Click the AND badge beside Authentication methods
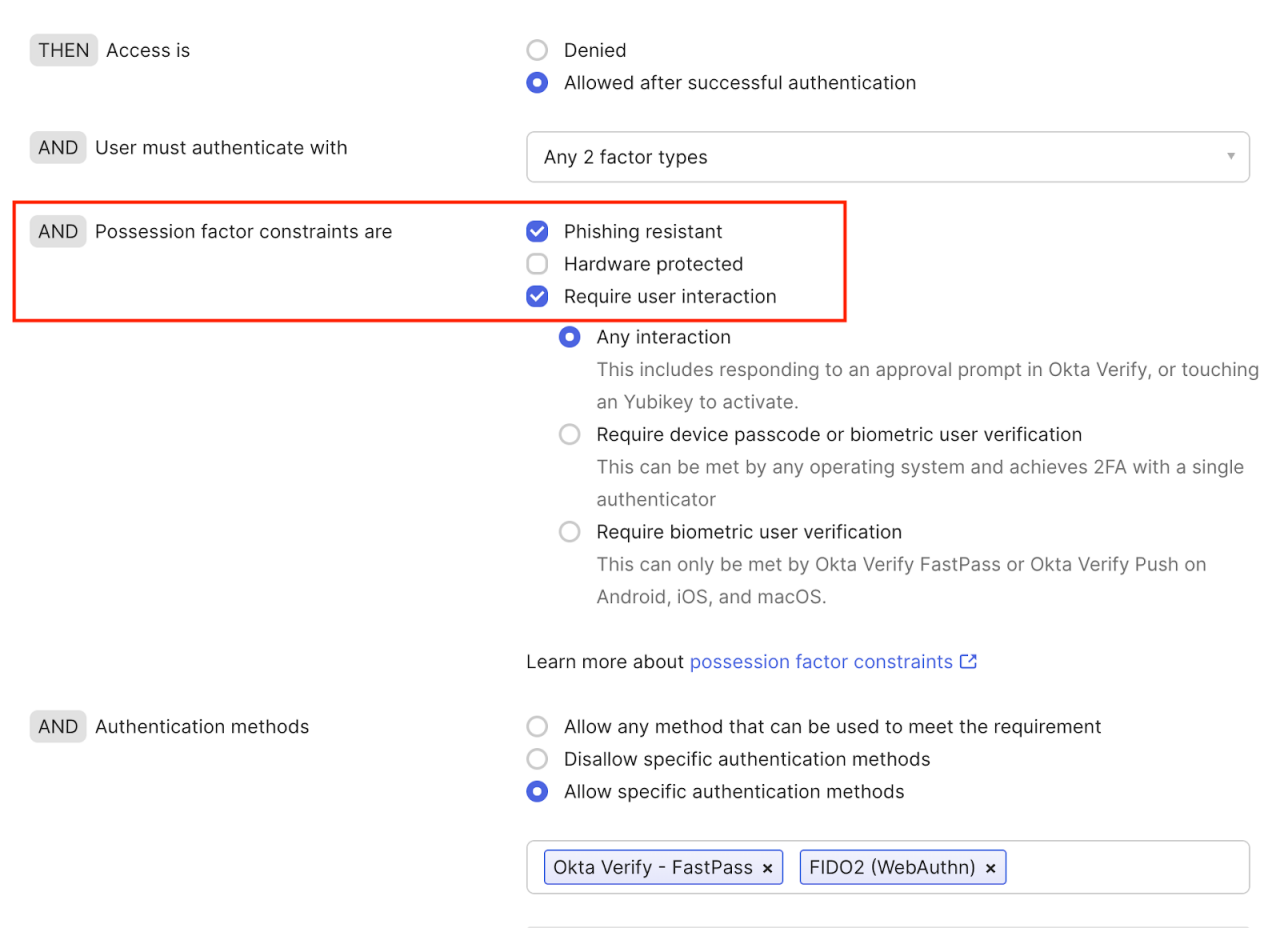Screen dimensions: 1280x928 [x=57, y=726]
